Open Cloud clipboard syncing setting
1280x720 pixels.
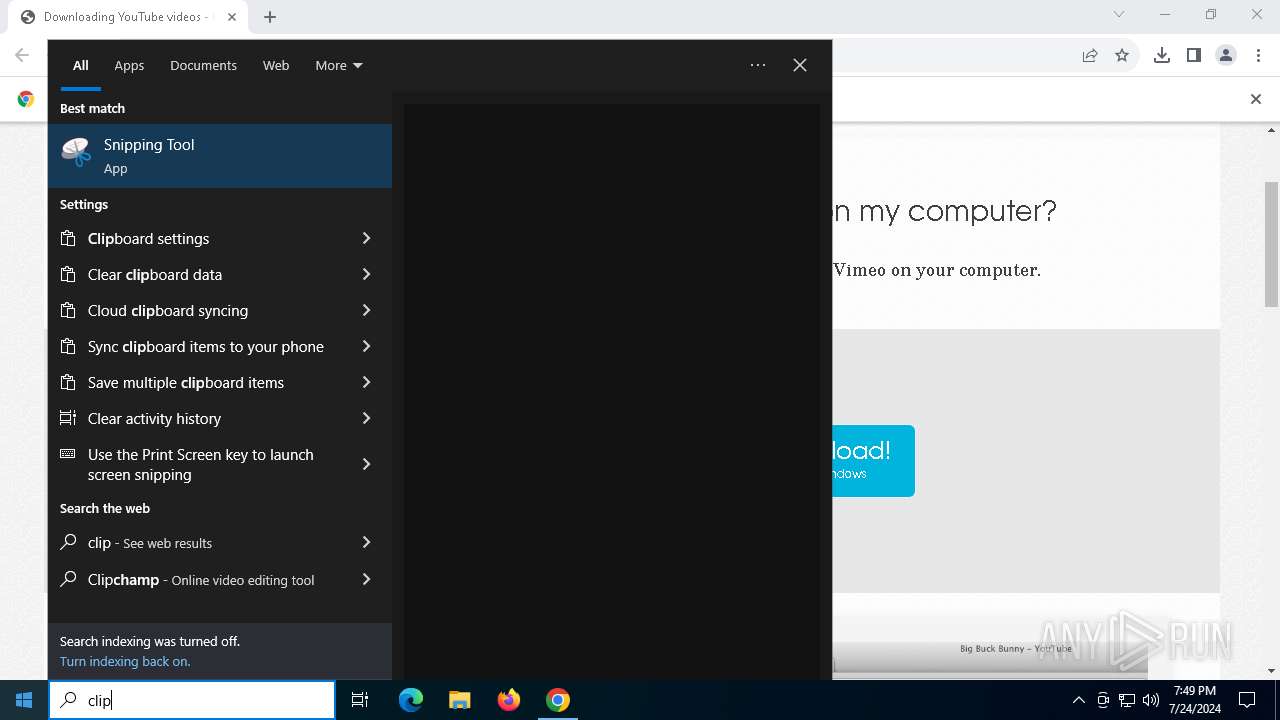pyautogui.click(x=220, y=310)
